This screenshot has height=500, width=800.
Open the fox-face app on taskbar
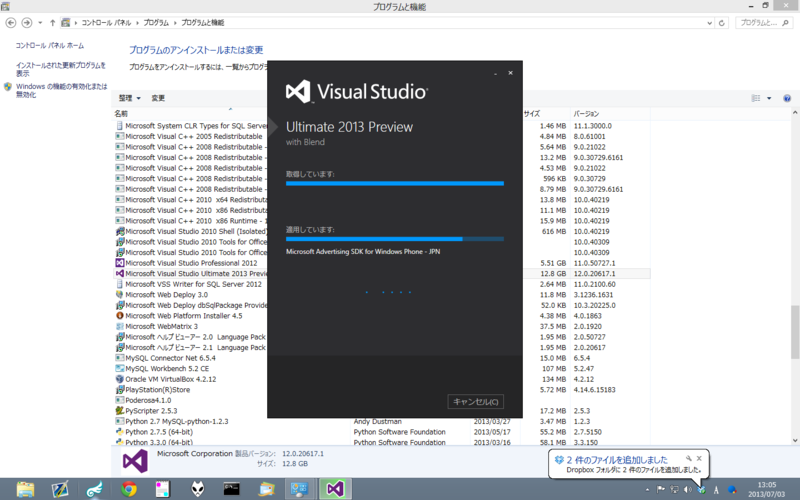(198, 489)
